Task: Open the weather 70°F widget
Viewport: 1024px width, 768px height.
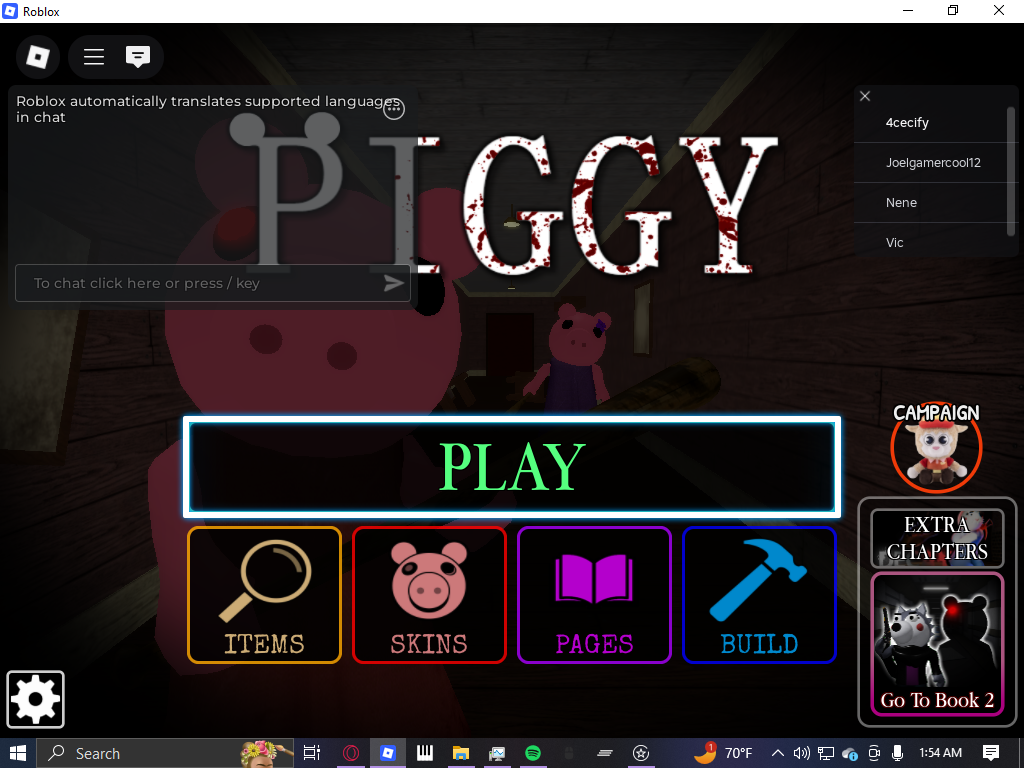Action: pyautogui.click(x=722, y=753)
